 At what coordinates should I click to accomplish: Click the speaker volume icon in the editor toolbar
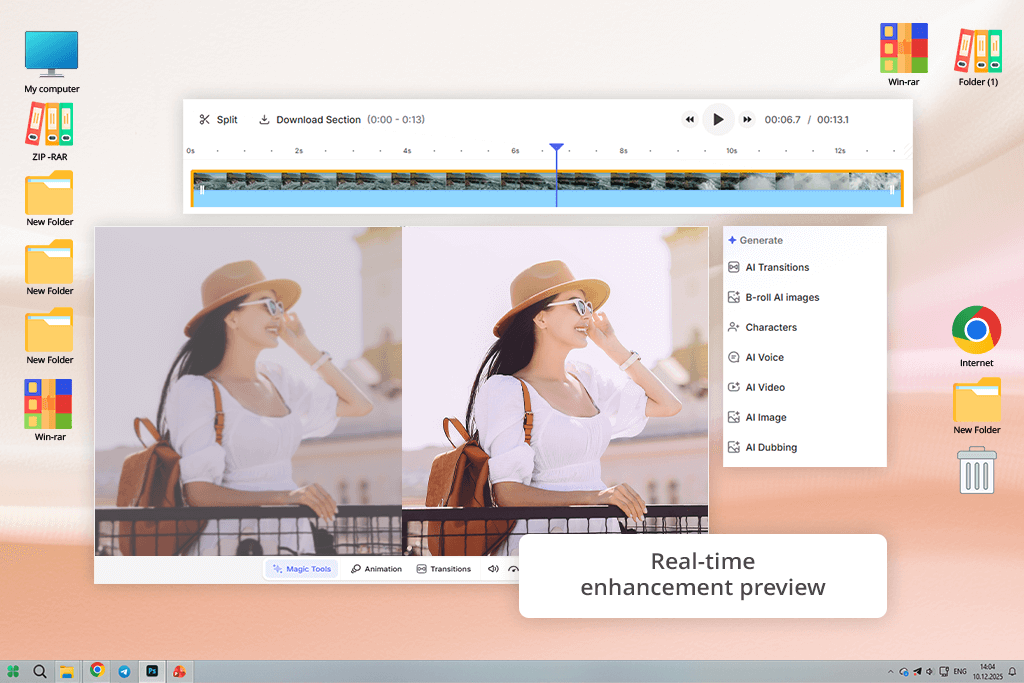click(493, 569)
